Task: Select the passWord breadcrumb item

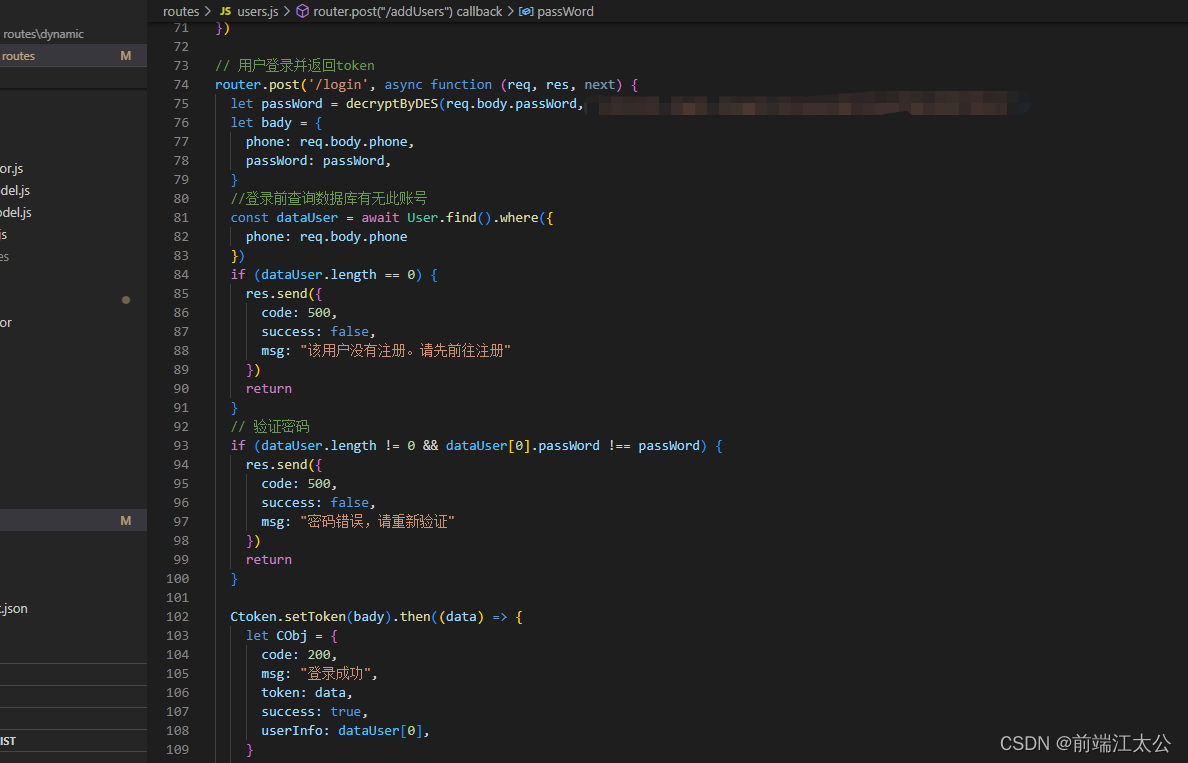Action: coord(565,11)
